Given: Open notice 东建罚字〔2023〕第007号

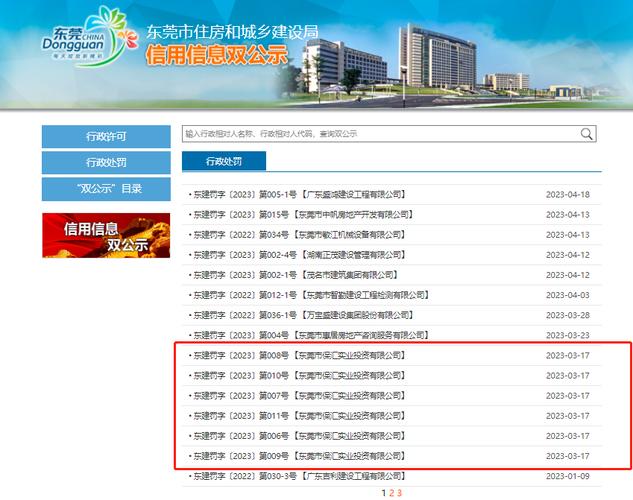Looking at the screenshot, I should click(x=298, y=396).
